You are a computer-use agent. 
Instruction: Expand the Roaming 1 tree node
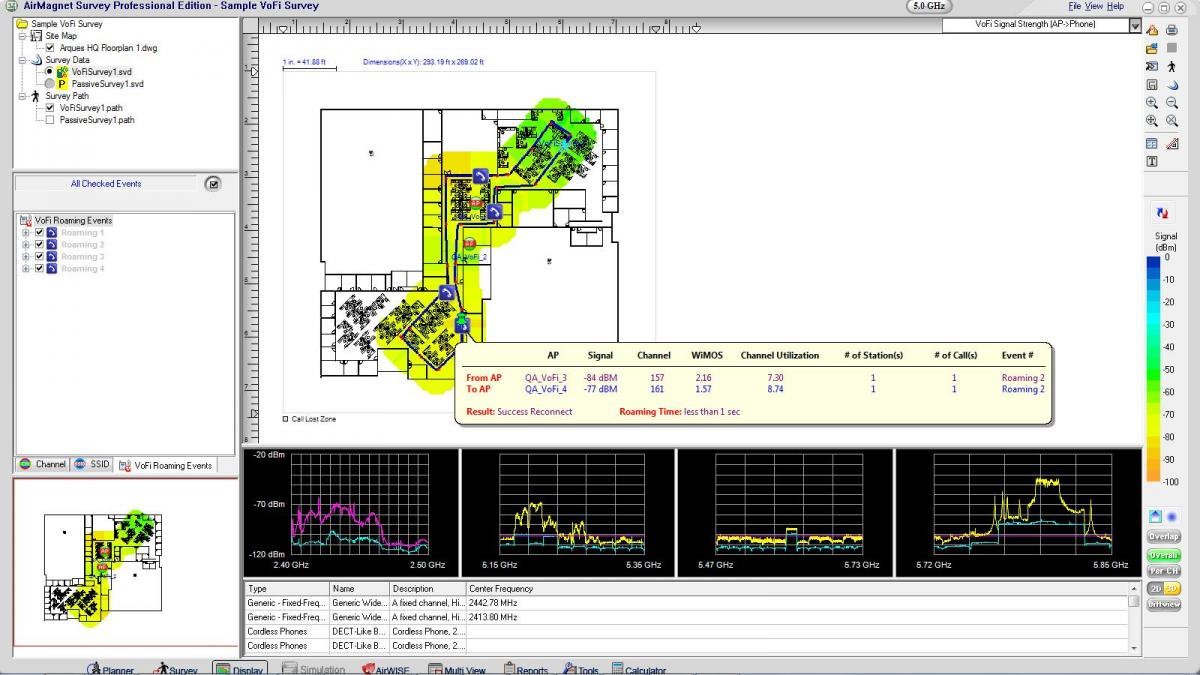(x=25, y=232)
